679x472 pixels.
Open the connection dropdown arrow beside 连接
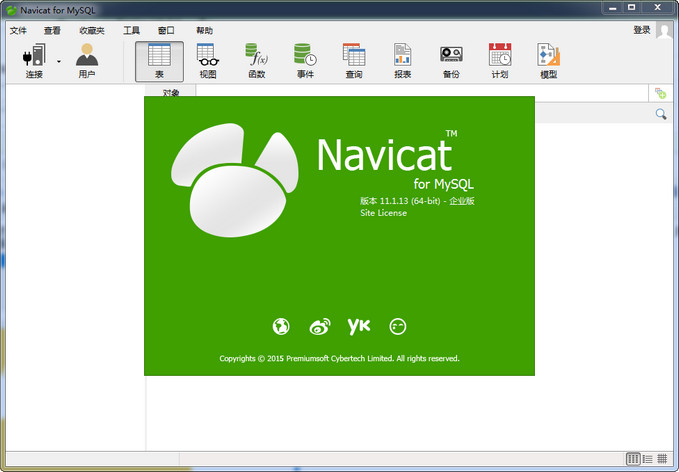click(58, 62)
